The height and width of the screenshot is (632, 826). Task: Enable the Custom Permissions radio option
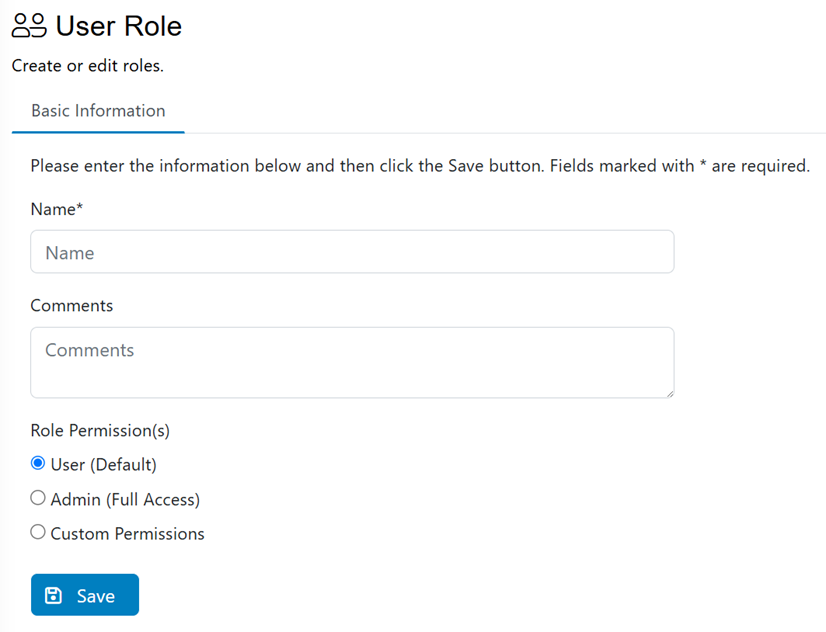[x=38, y=532]
